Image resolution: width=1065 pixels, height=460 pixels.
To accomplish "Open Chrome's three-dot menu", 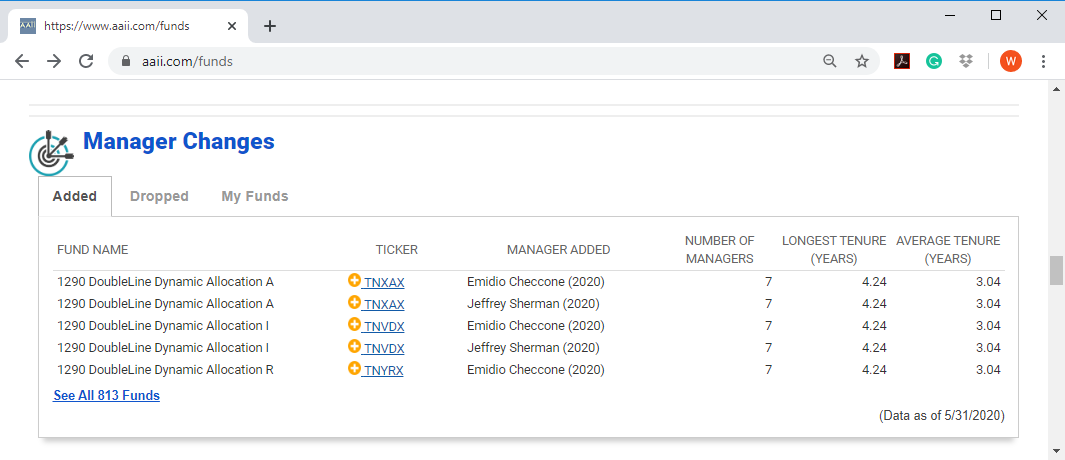I will [x=1043, y=61].
